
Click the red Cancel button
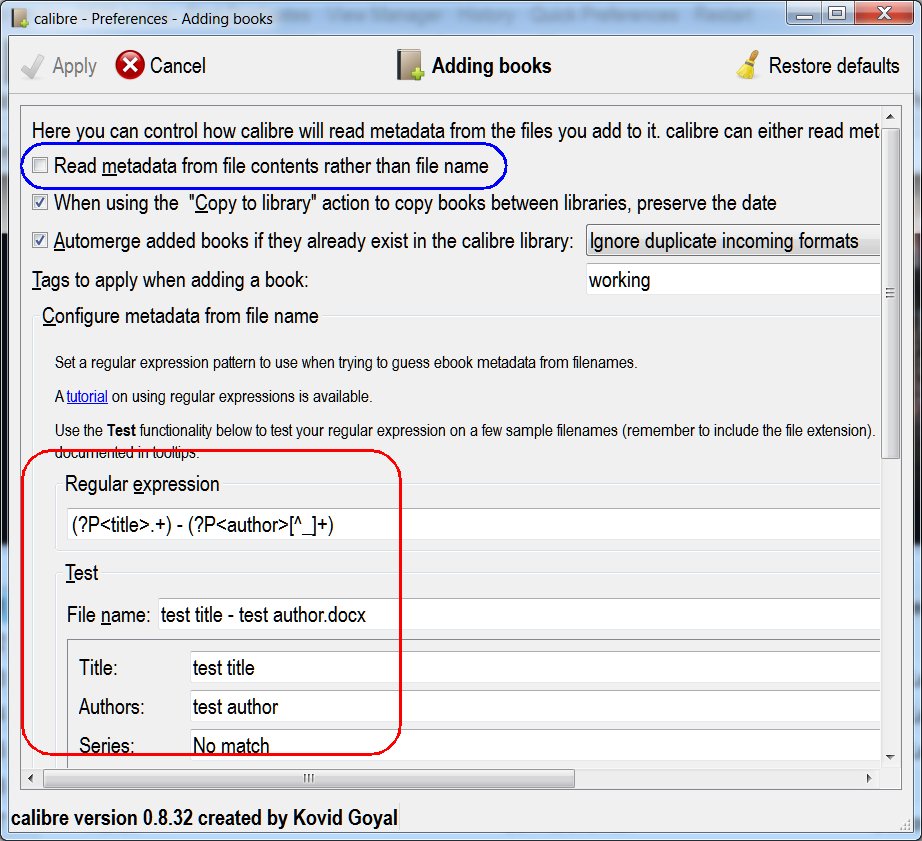[x=161, y=65]
